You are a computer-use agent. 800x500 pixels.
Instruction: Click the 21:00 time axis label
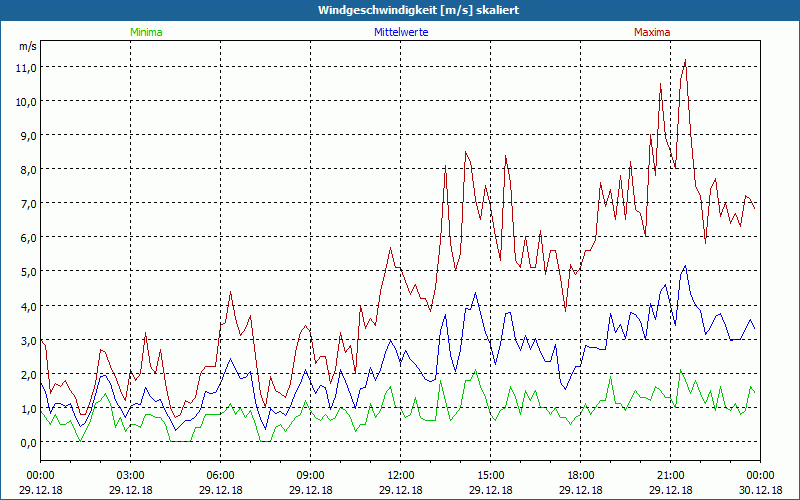point(670,476)
